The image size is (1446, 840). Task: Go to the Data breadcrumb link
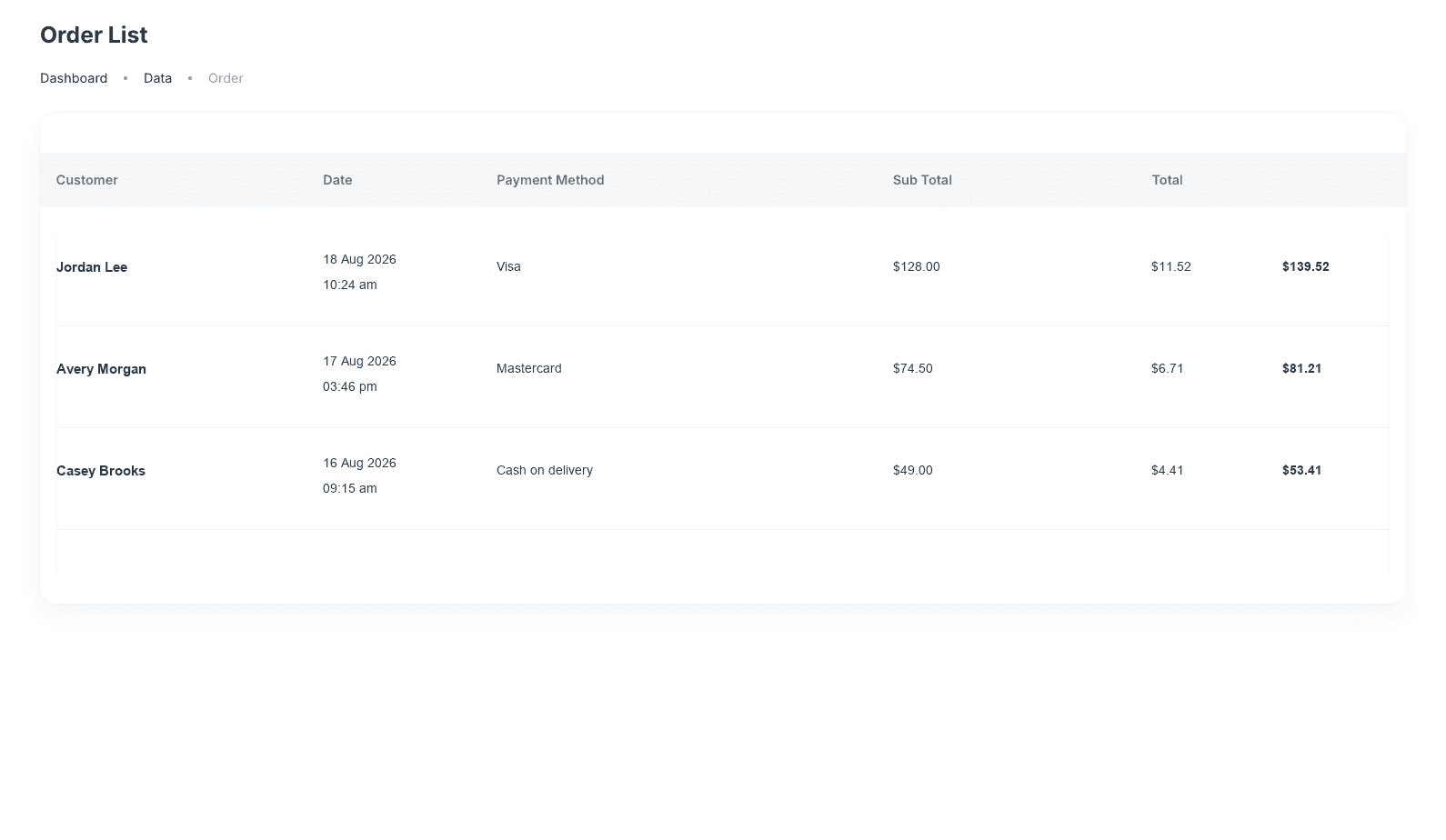pyautogui.click(x=157, y=78)
